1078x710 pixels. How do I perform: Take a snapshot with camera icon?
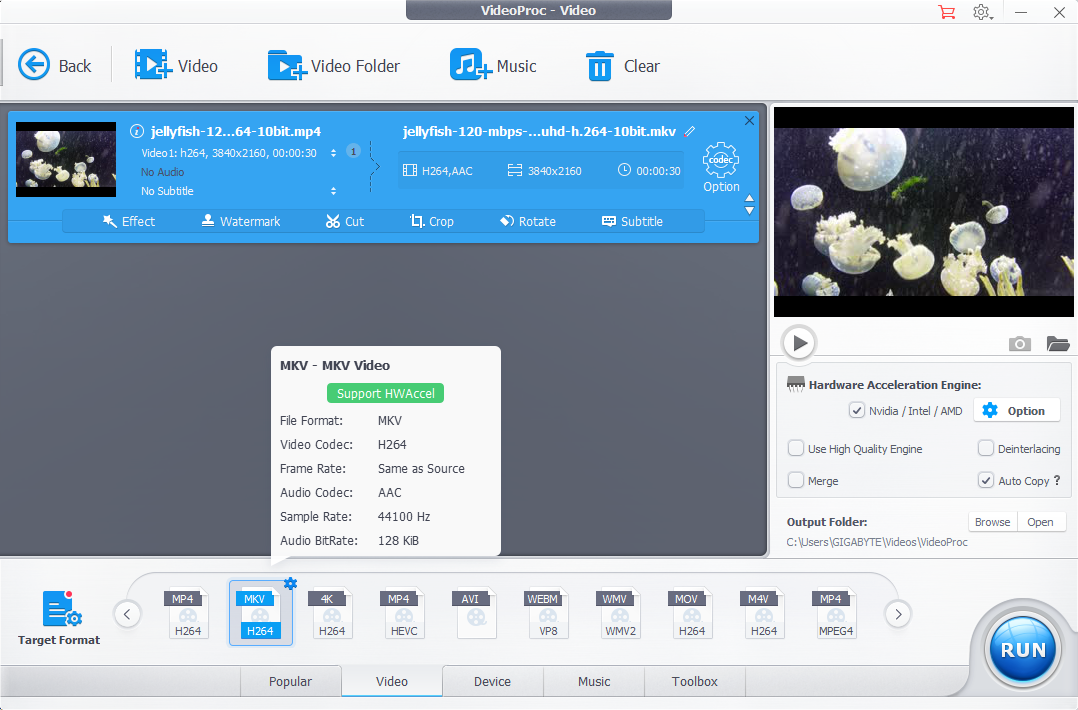pyautogui.click(x=1020, y=344)
